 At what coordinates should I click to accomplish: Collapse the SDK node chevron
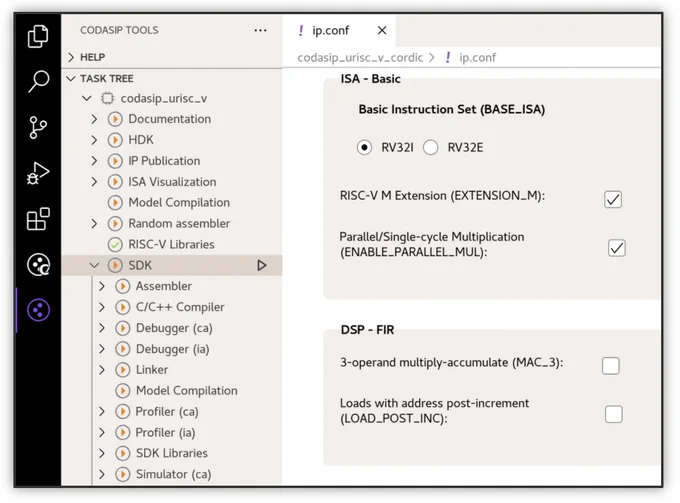(x=94, y=265)
